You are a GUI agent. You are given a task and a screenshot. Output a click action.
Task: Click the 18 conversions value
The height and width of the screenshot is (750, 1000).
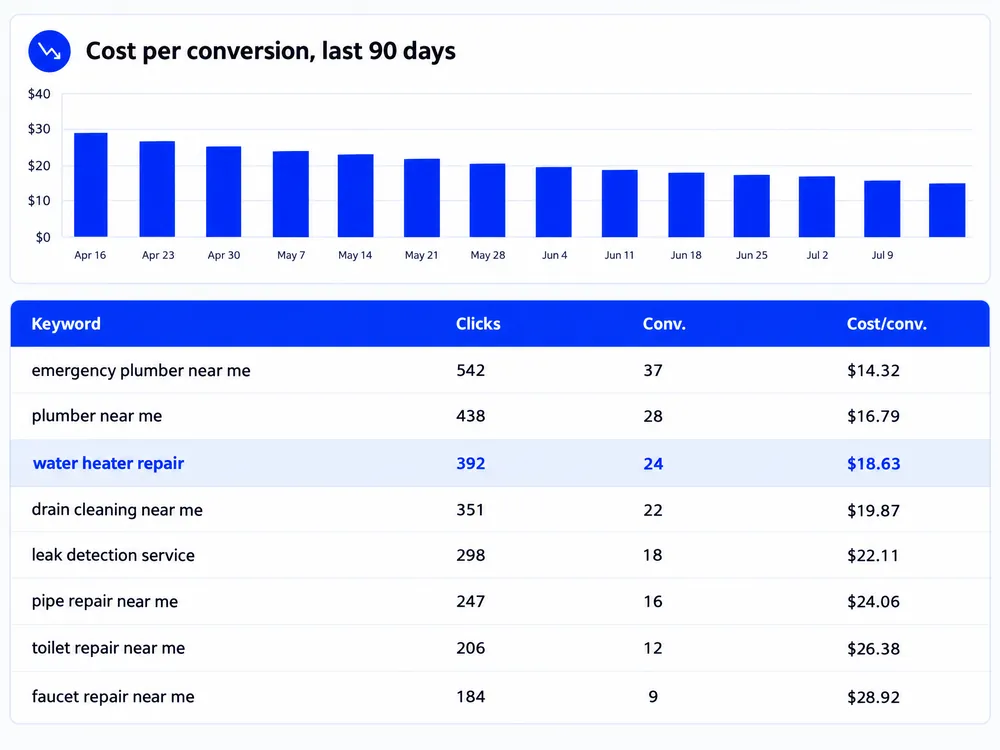pyautogui.click(x=652, y=555)
